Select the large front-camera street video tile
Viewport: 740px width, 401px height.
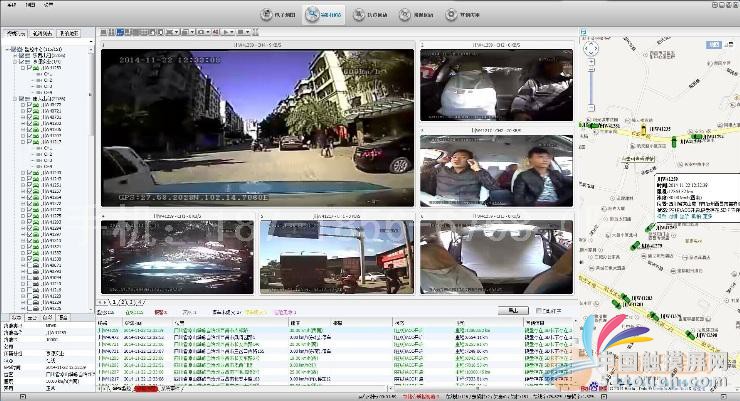point(258,128)
